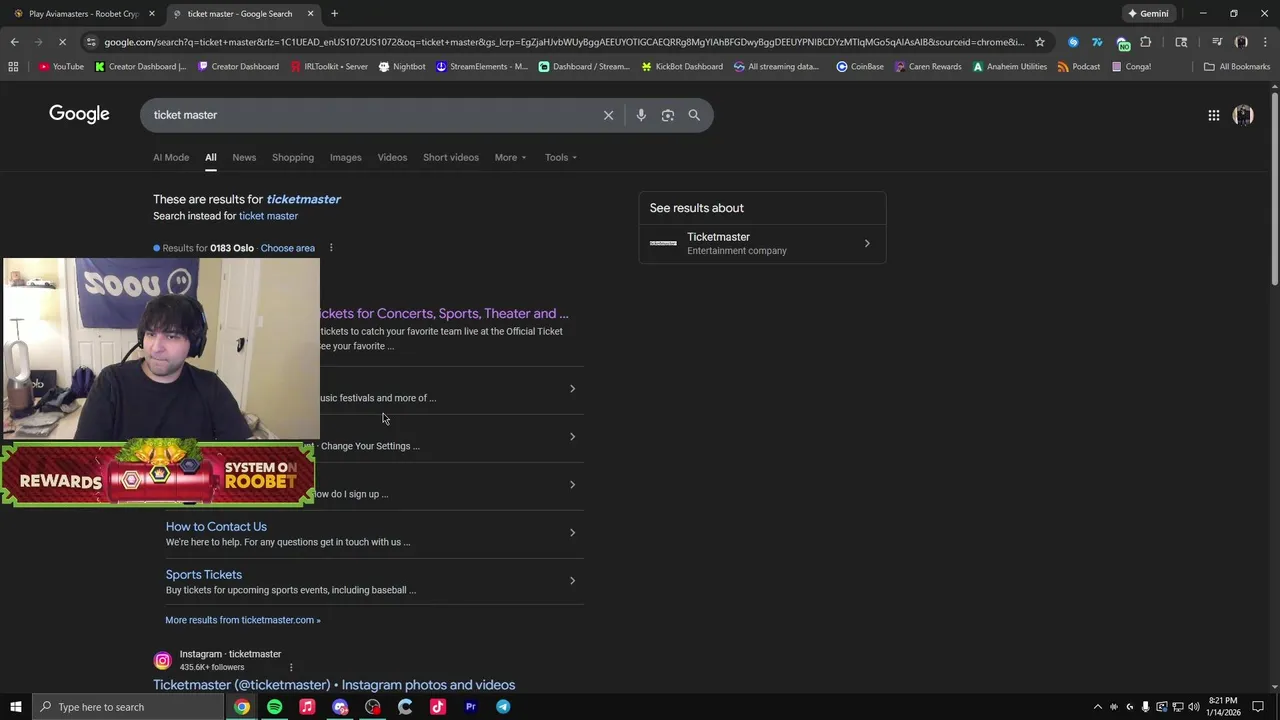Open the Gemini button in the title bar

coord(1148,14)
